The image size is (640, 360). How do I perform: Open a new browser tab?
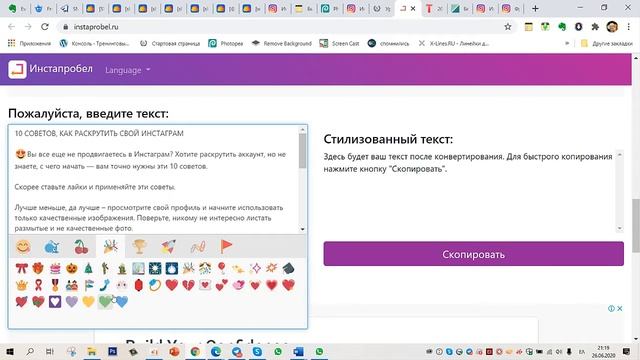[x=535, y=8]
